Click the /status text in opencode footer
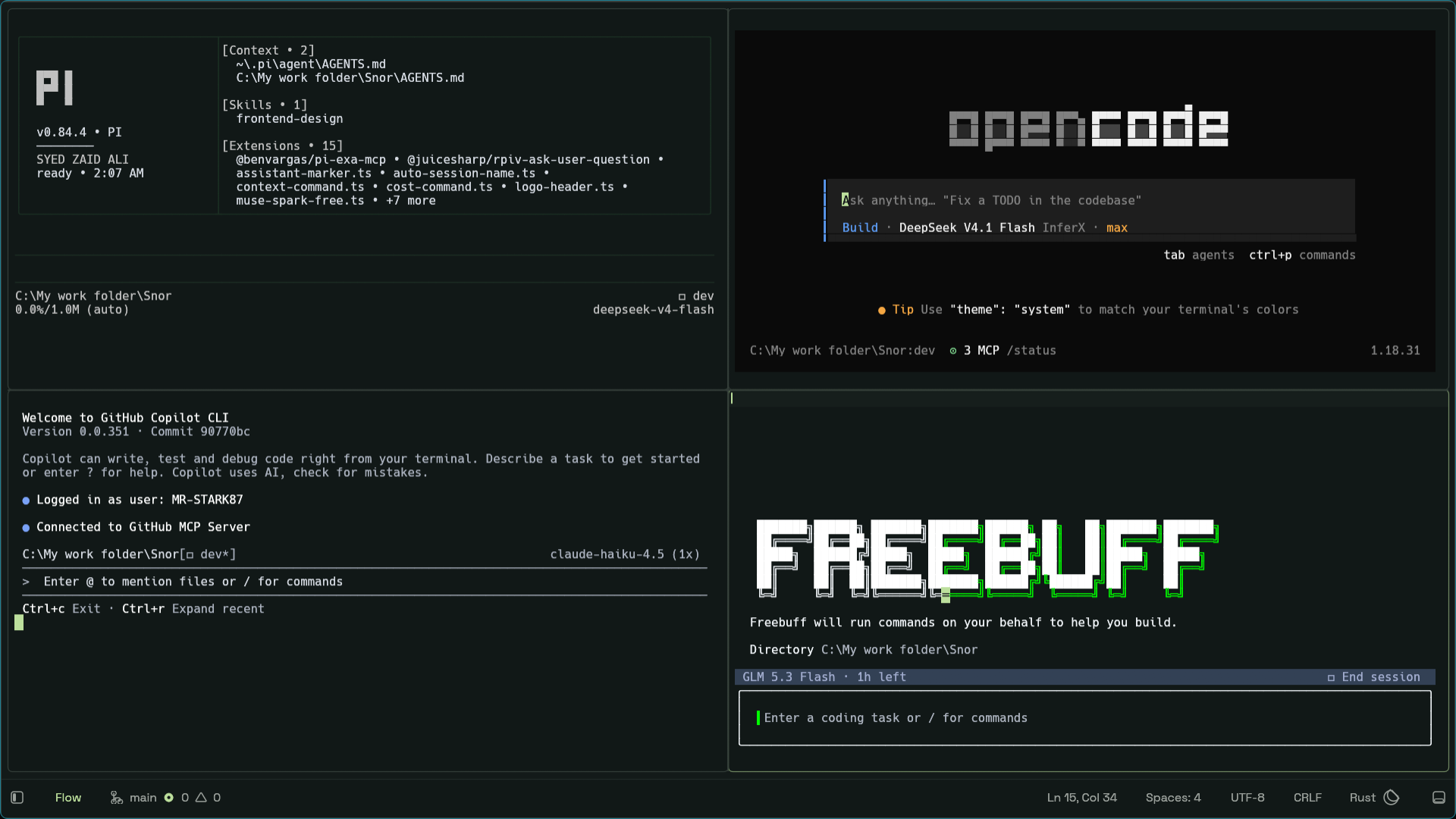This screenshot has width=1456, height=819. [x=1031, y=350]
